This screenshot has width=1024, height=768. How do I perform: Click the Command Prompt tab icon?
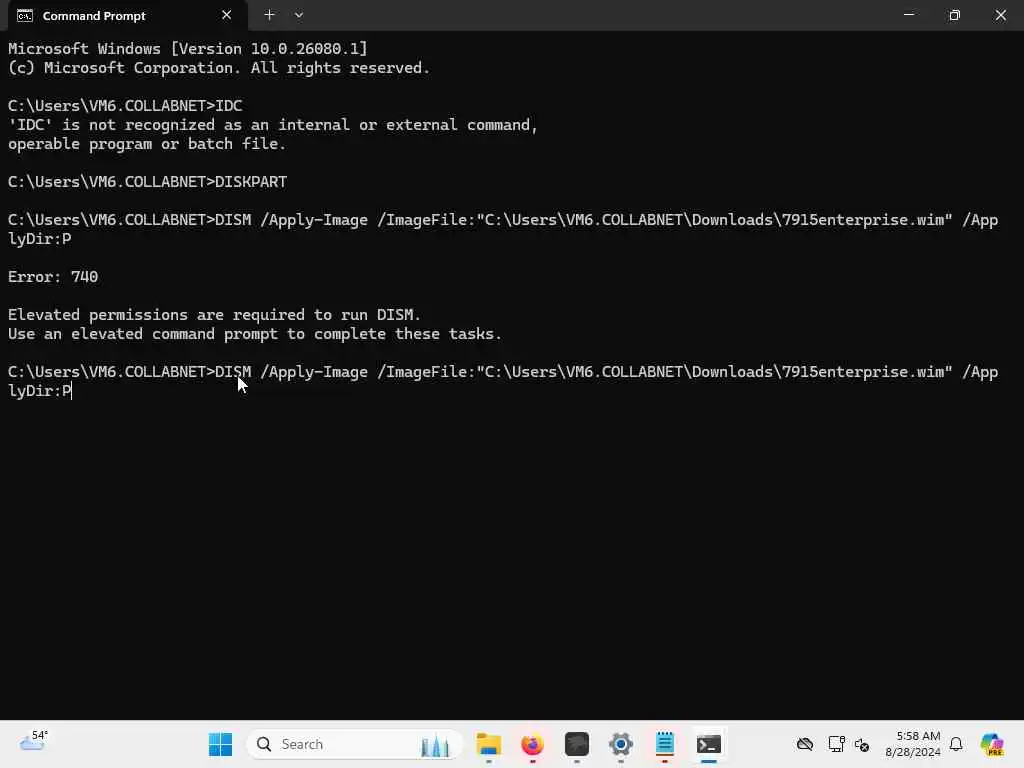point(25,16)
